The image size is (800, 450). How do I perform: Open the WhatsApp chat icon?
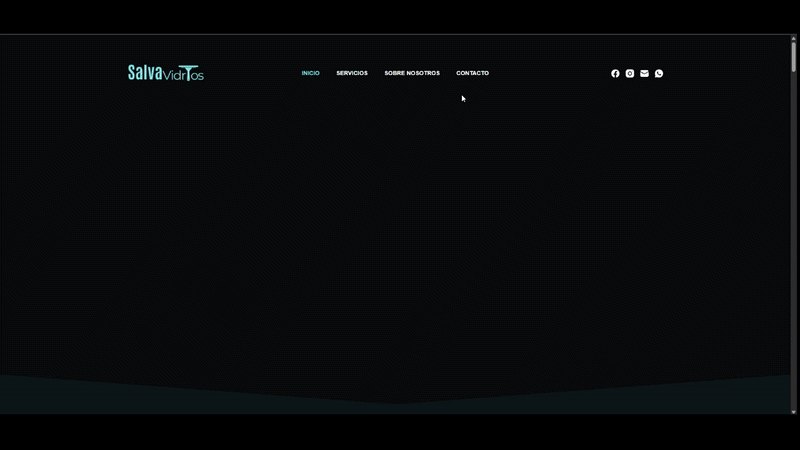tap(659, 73)
